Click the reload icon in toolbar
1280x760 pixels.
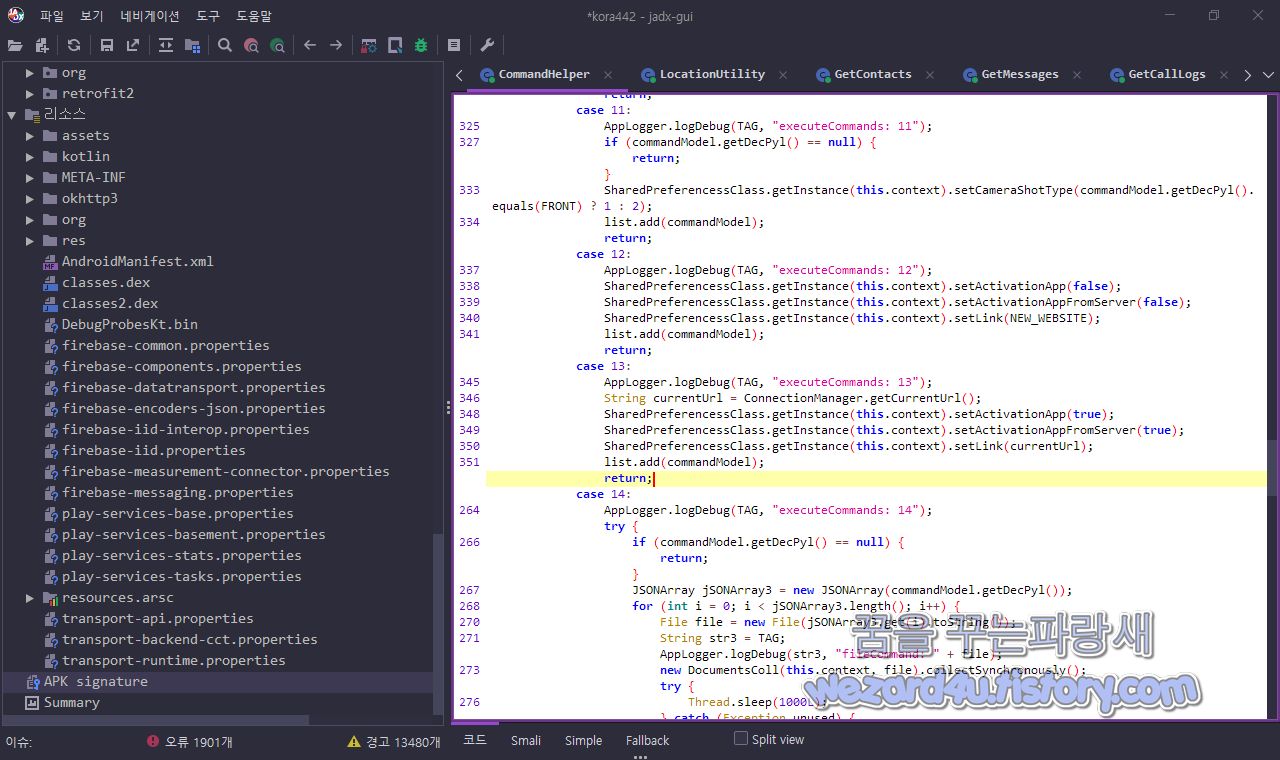(74, 45)
